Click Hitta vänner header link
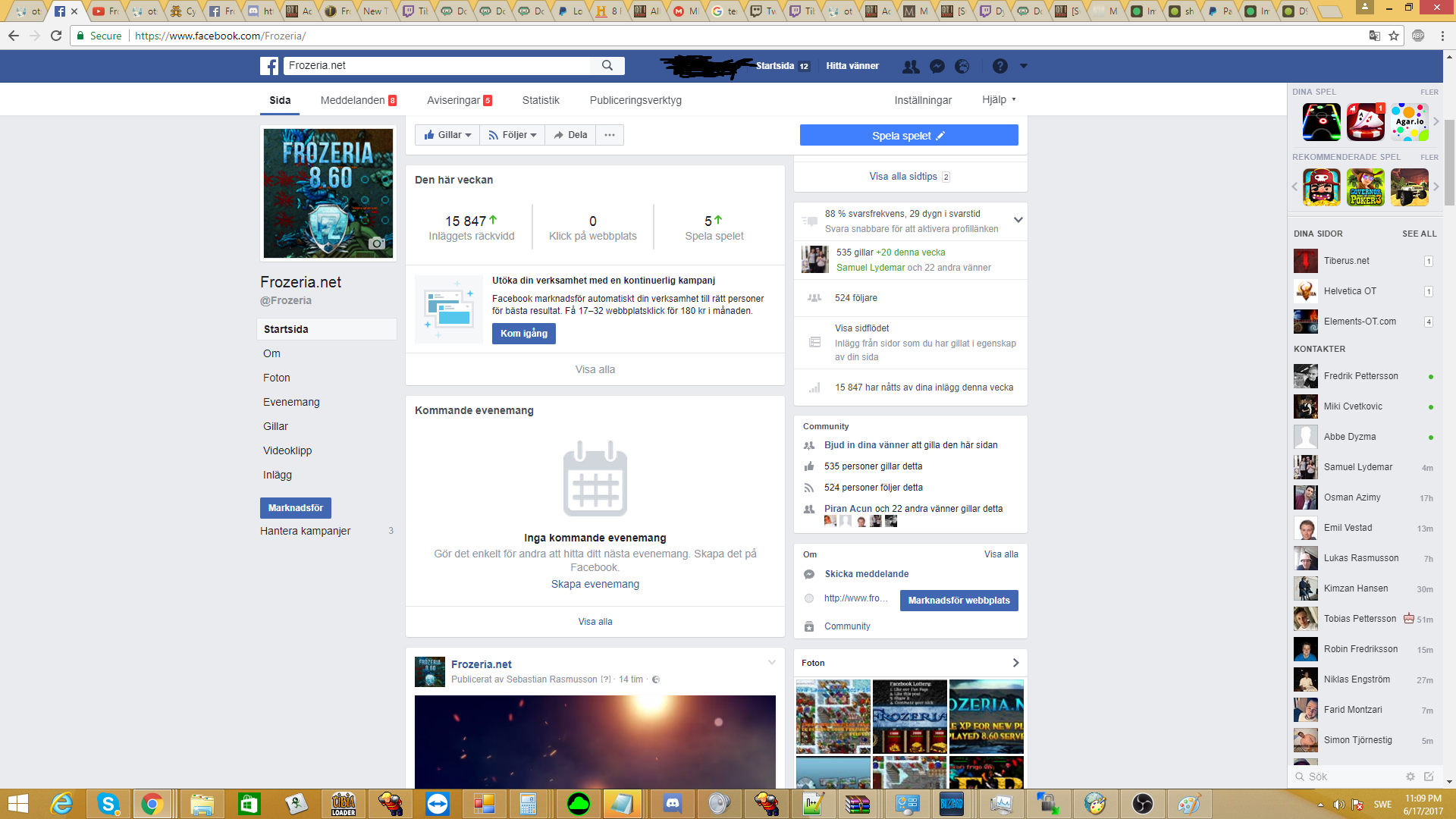The image size is (1456, 819). (852, 66)
